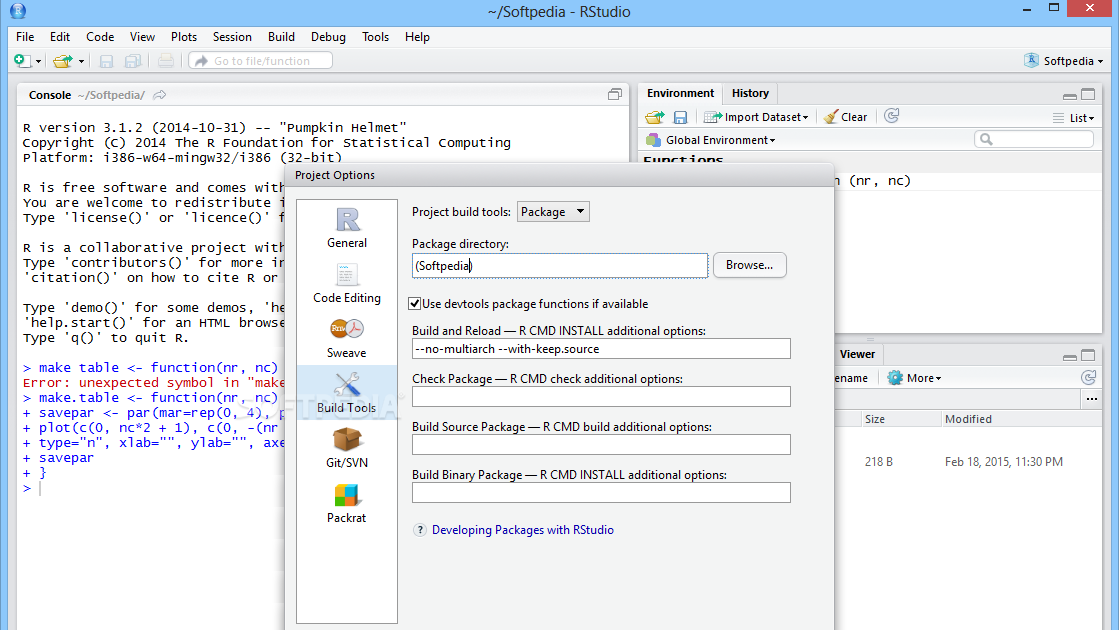Click the help question mark icon
1119x630 pixels.
point(420,529)
